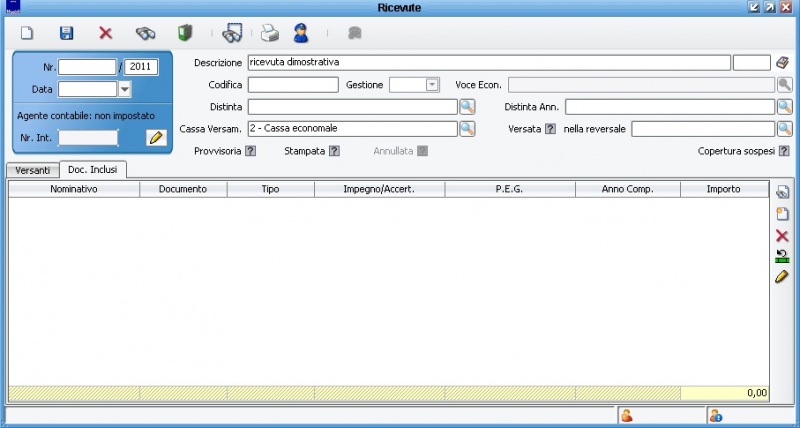The width and height of the screenshot is (800, 428).
Task: Toggle the Stampata checkbox
Action: coord(334,151)
